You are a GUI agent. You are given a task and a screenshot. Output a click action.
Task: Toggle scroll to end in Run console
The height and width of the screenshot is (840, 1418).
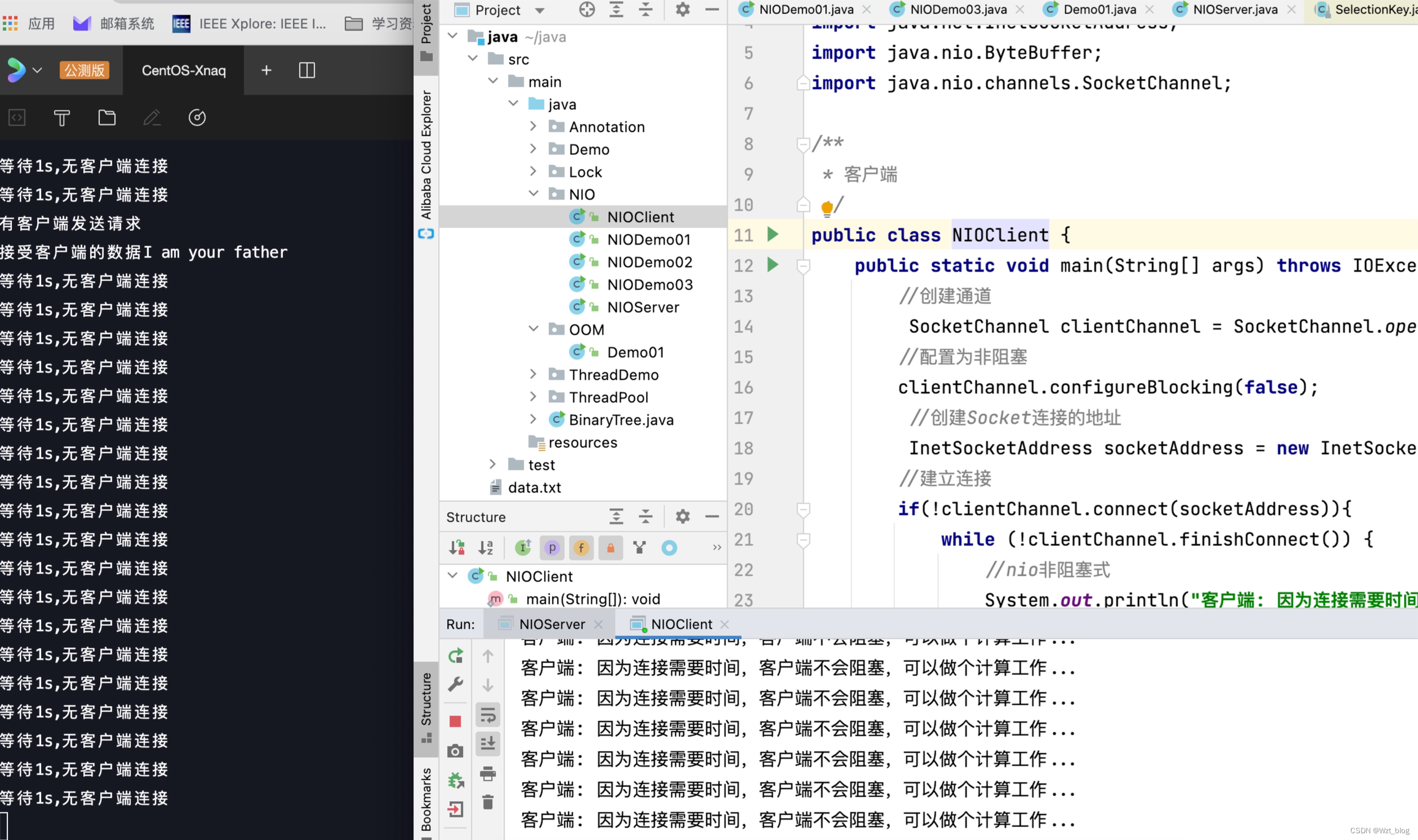tap(488, 743)
